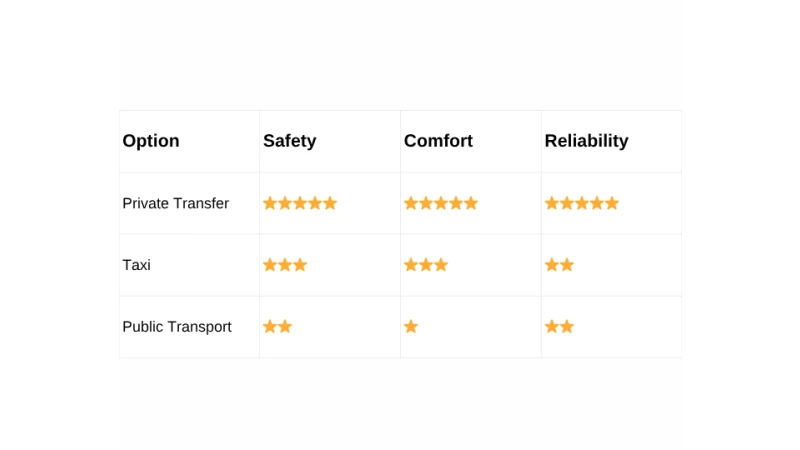The image size is (800, 450).
Task: Click the Public Transport row label
Action: click(x=177, y=327)
